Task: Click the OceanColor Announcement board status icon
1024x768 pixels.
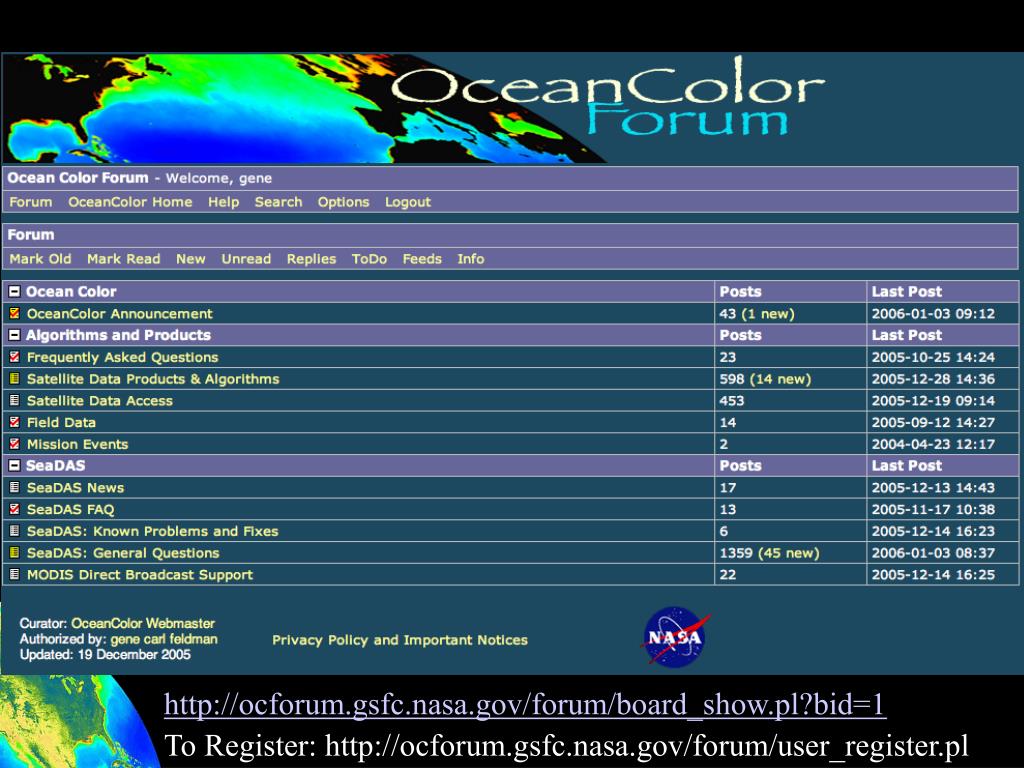Action: [14, 313]
